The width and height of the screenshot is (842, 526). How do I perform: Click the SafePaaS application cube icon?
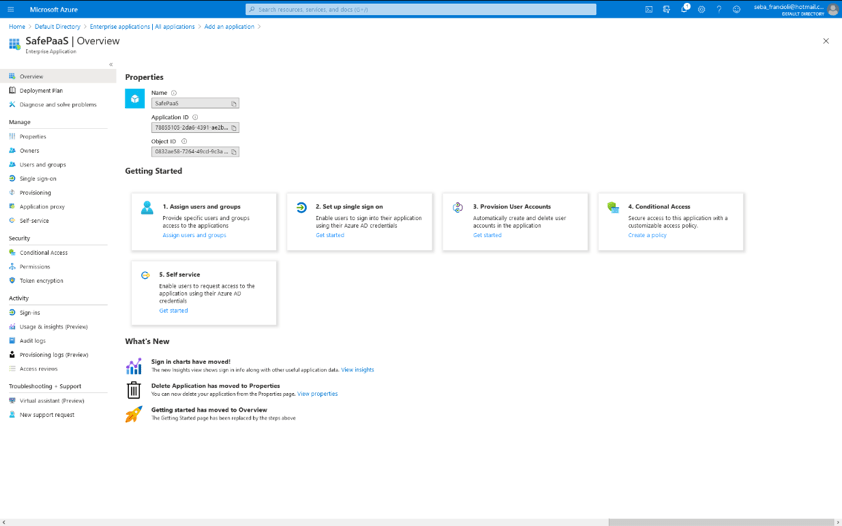135,99
